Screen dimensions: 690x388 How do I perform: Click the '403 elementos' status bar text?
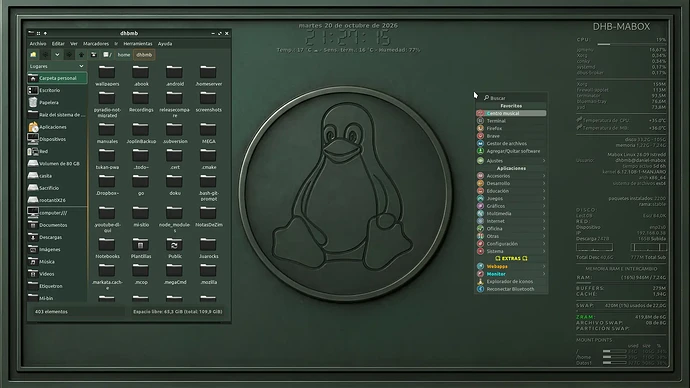click(x=51, y=311)
